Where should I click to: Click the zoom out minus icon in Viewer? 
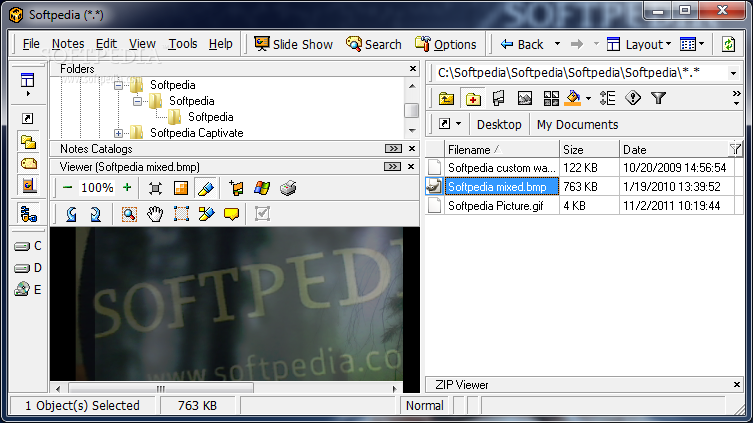(67, 188)
